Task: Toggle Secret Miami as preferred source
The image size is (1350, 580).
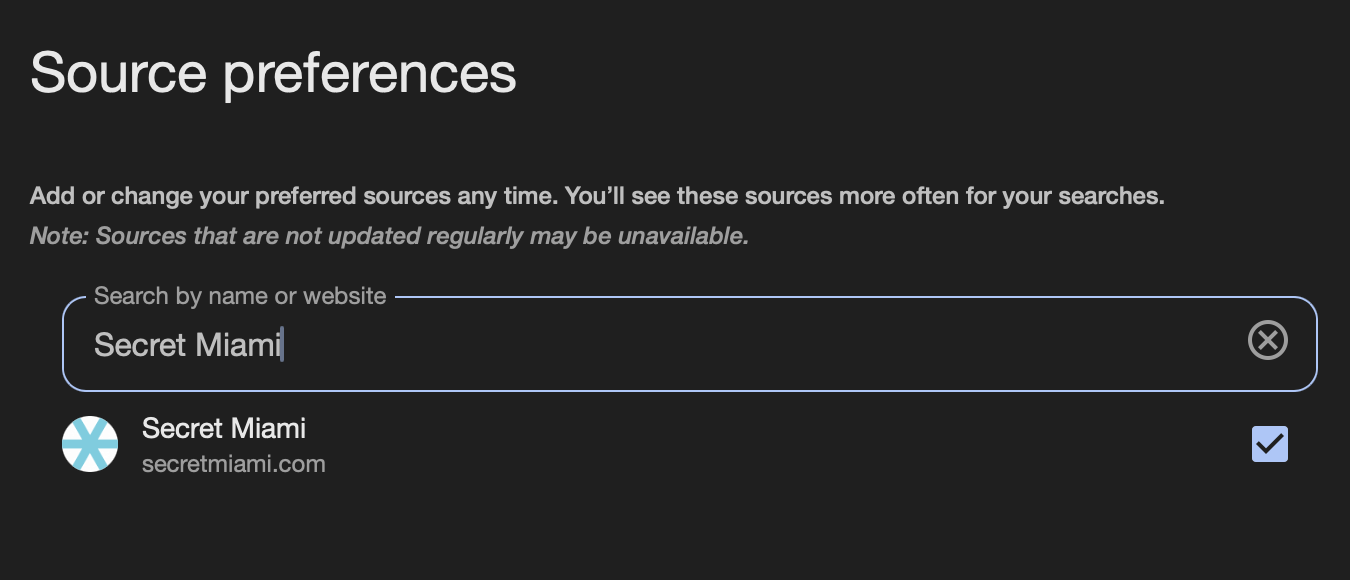Action: coord(1269,444)
